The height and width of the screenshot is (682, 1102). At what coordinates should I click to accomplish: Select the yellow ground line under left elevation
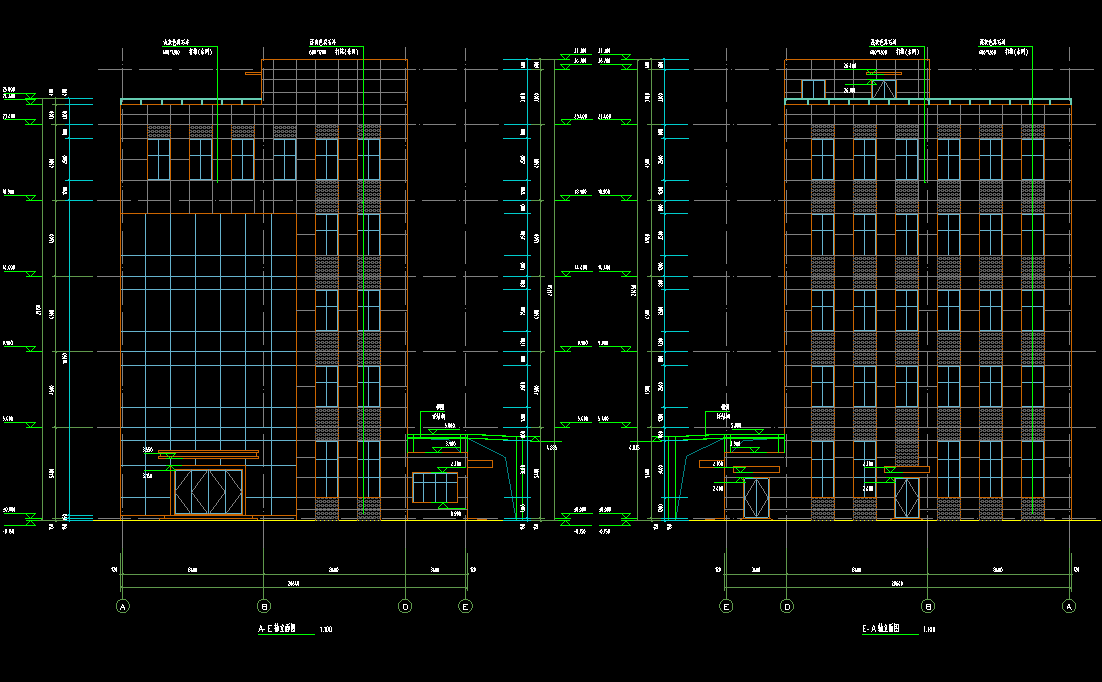pyautogui.click(x=290, y=520)
